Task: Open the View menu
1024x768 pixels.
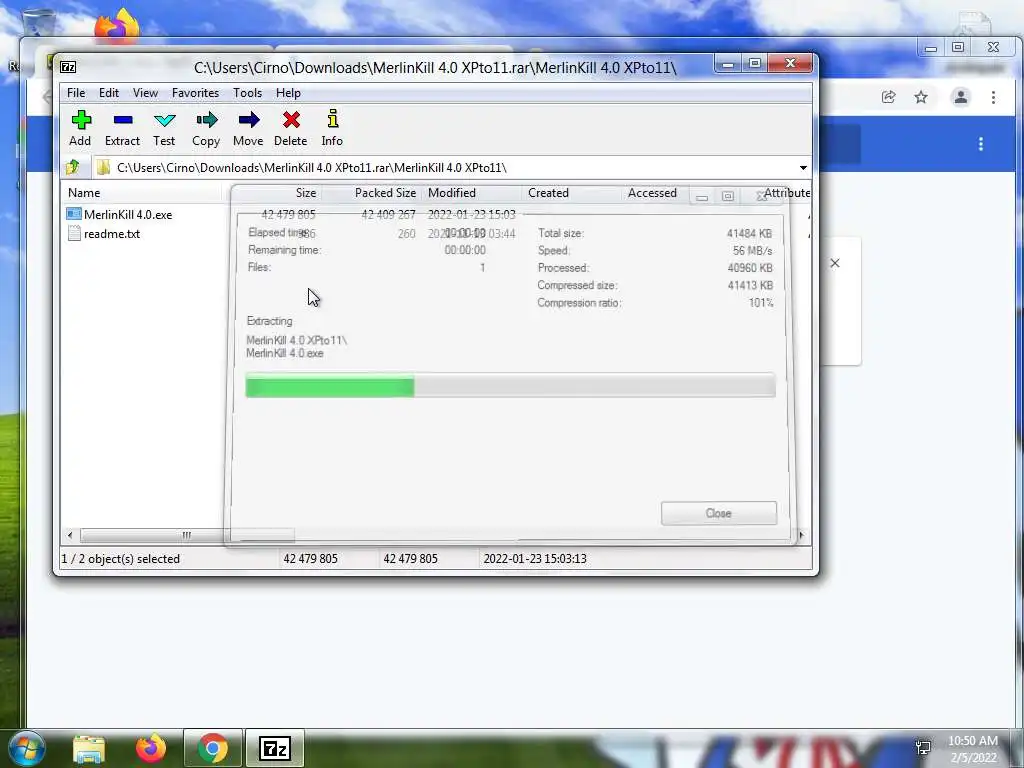Action: [146, 93]
